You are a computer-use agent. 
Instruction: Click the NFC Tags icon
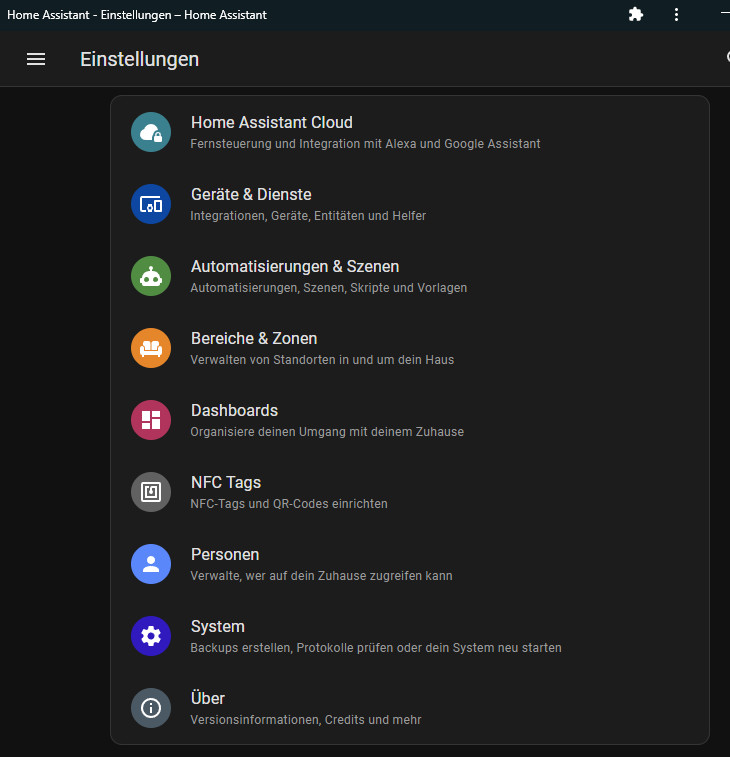click(x=151, y=492)
